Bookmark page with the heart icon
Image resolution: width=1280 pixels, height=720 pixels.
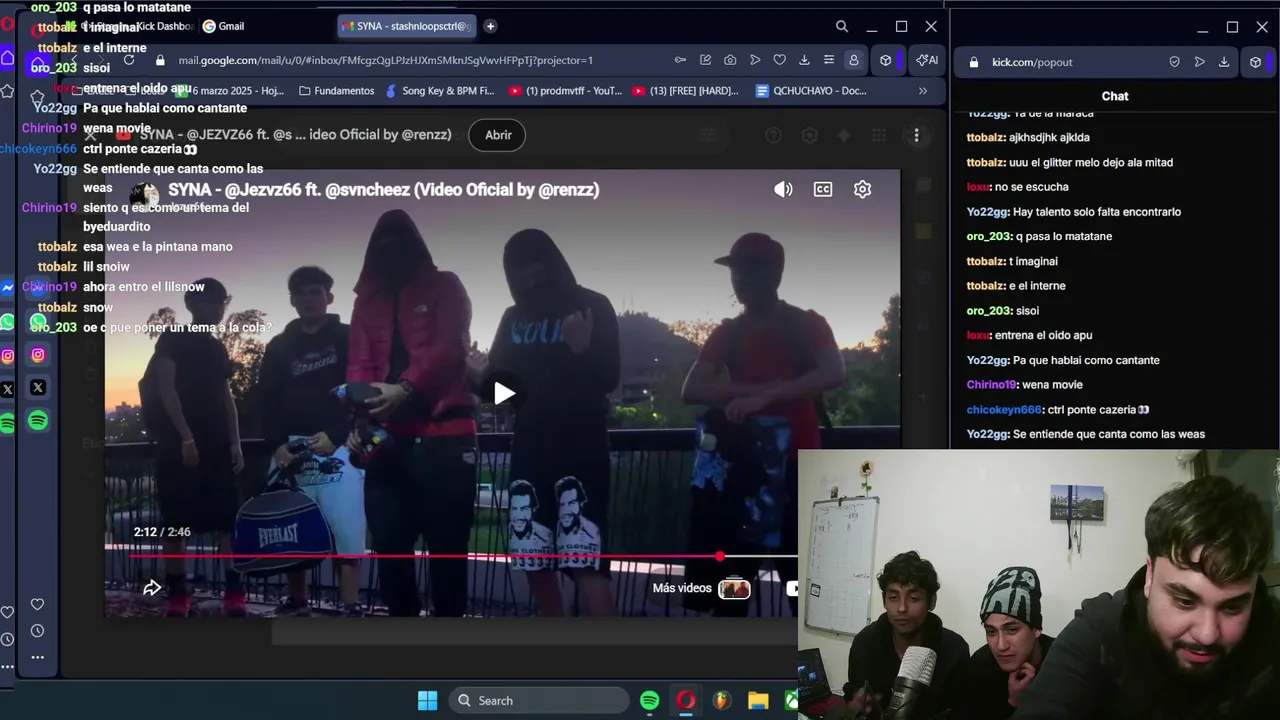[779, 60]
